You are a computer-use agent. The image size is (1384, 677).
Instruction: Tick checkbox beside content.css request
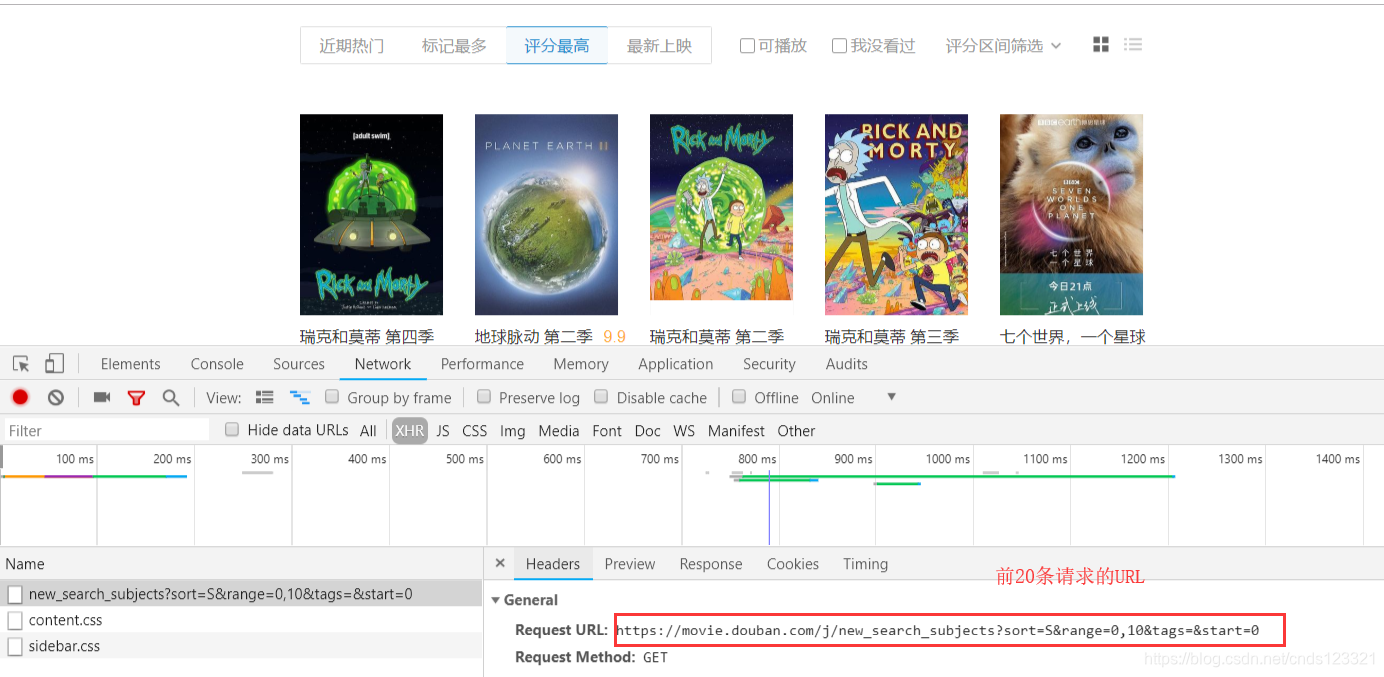[15, 620]
